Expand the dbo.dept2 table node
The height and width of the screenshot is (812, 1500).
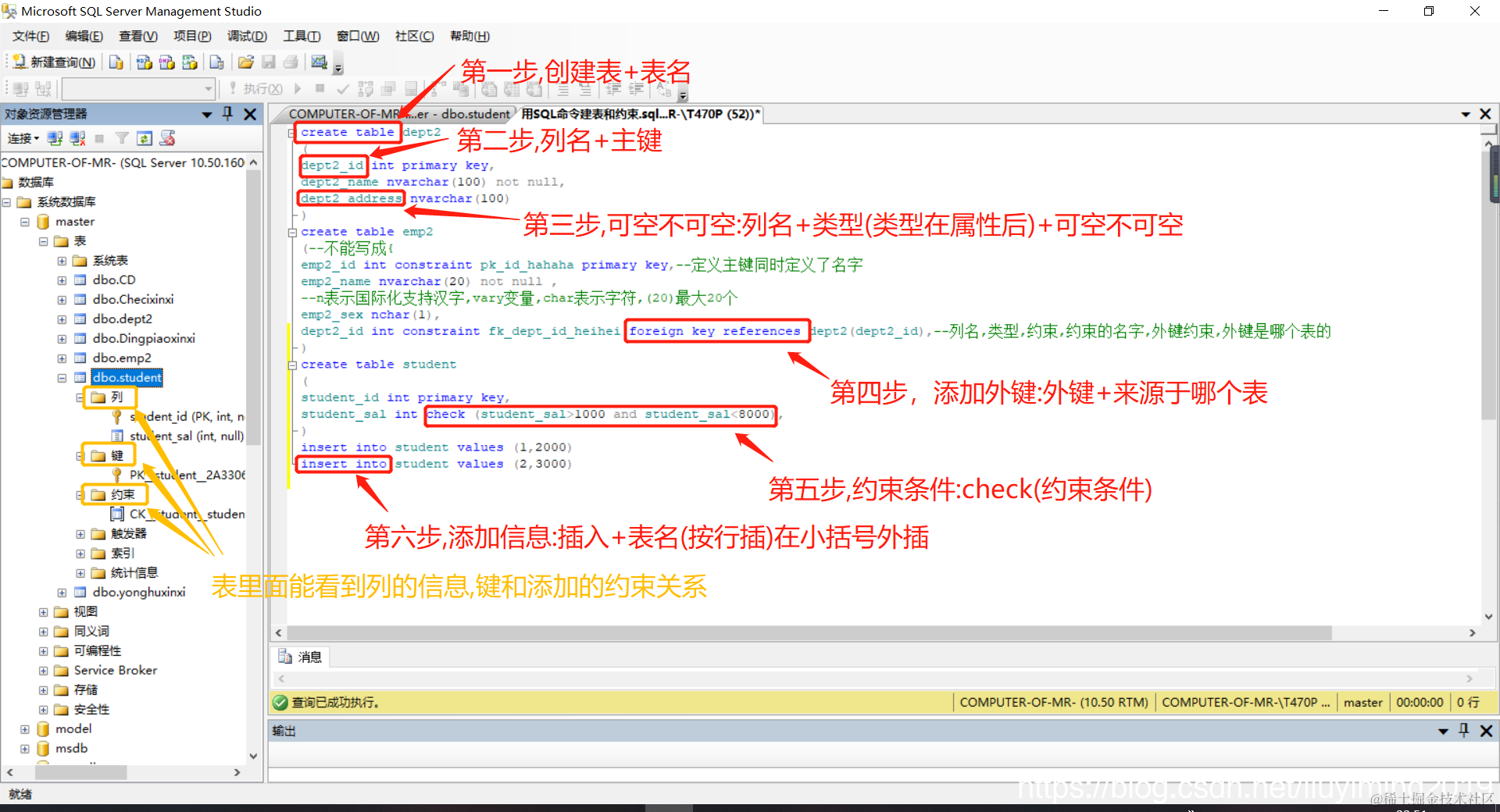tap(62, 319)
